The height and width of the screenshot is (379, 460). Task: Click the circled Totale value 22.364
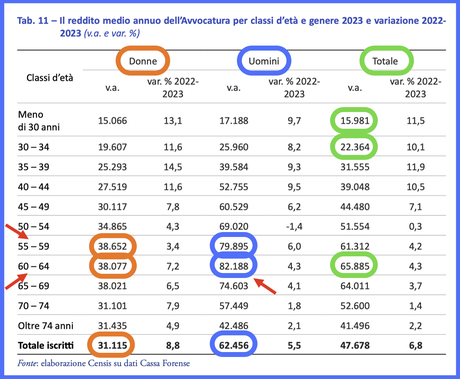point(355,147)
